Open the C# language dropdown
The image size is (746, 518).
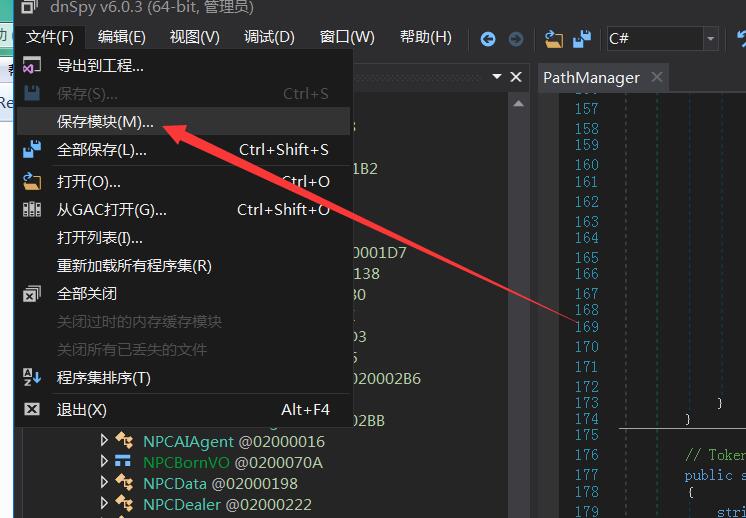(x=711, y=39)
